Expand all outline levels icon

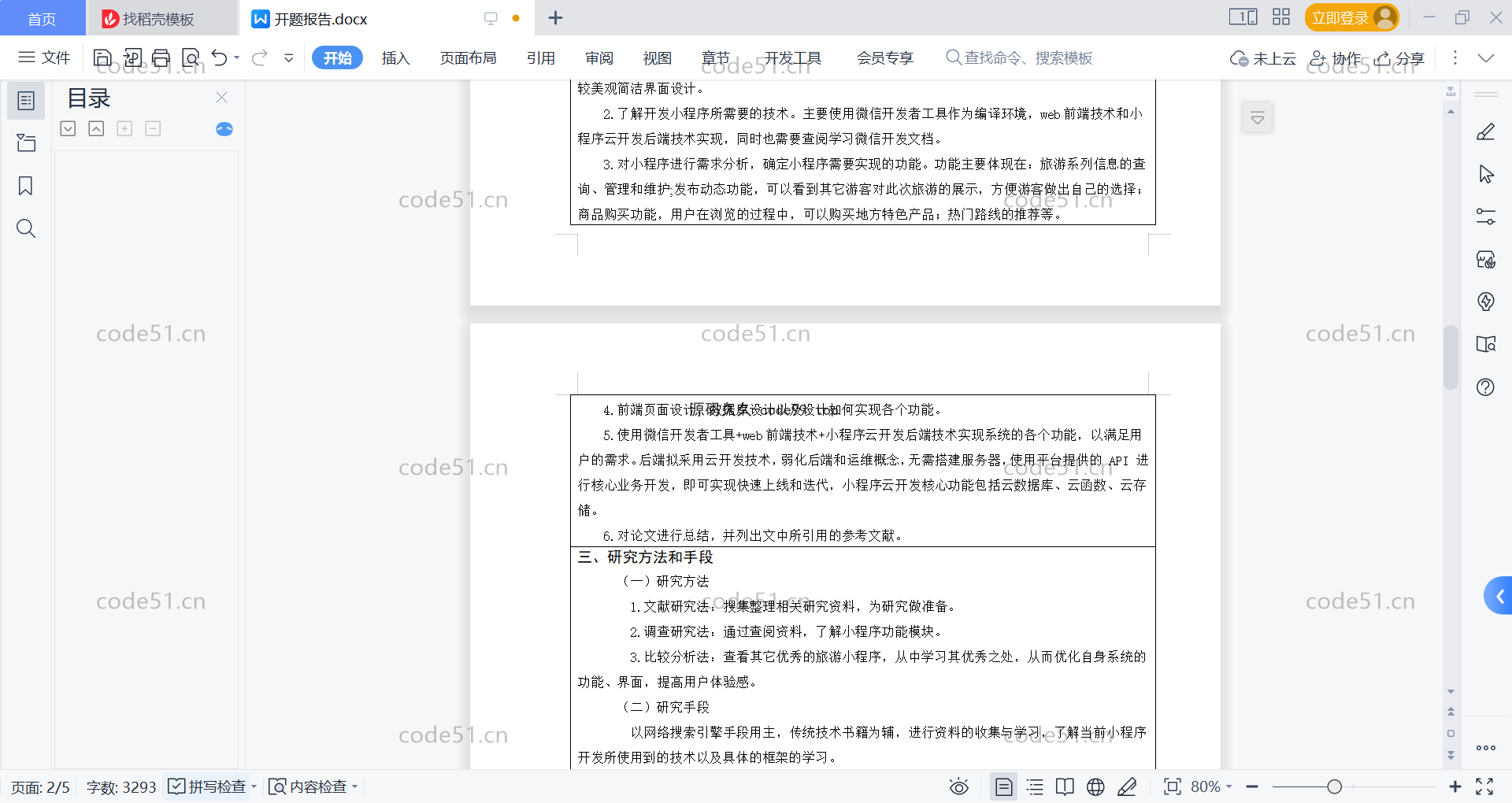point(68,128)
